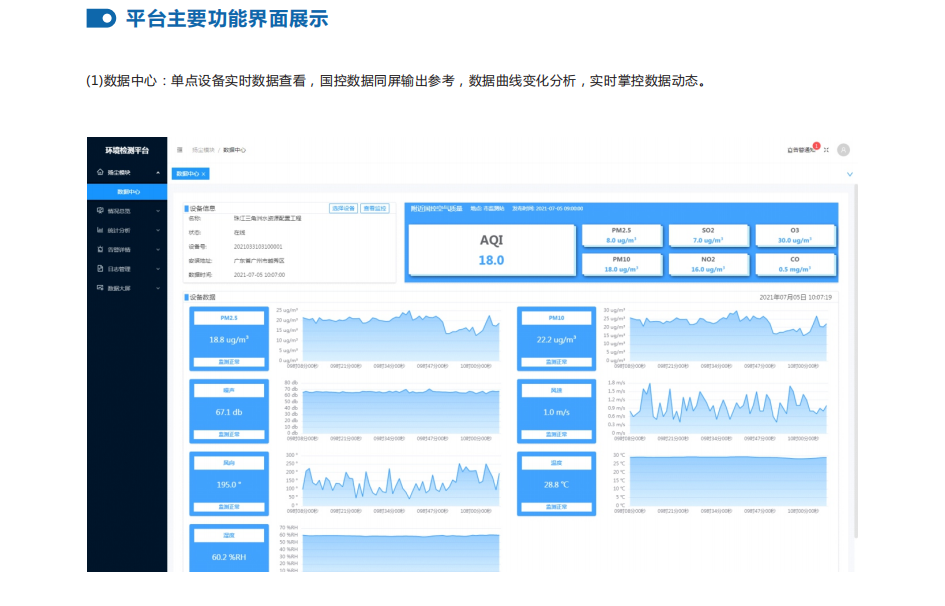Click the SO2 7.0 ug/m³ card
Viewport: 945px width, 606px height.
coord(708,236)
